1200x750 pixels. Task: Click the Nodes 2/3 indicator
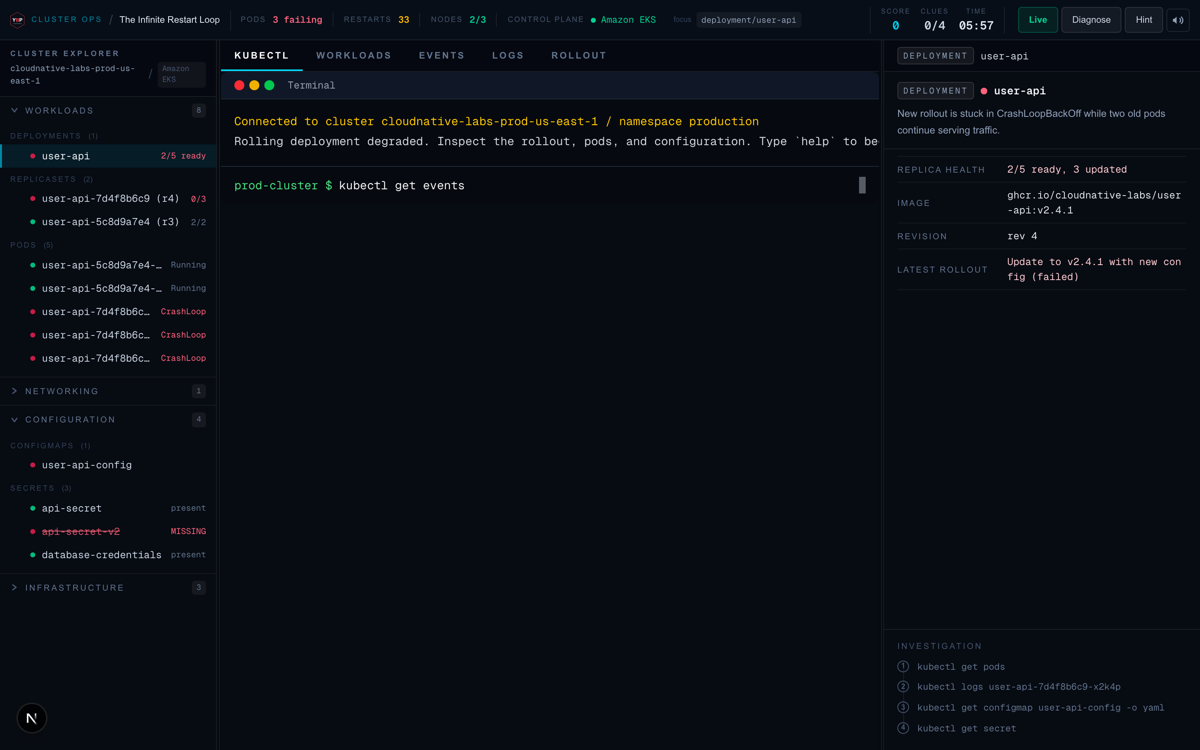[458, 20]
